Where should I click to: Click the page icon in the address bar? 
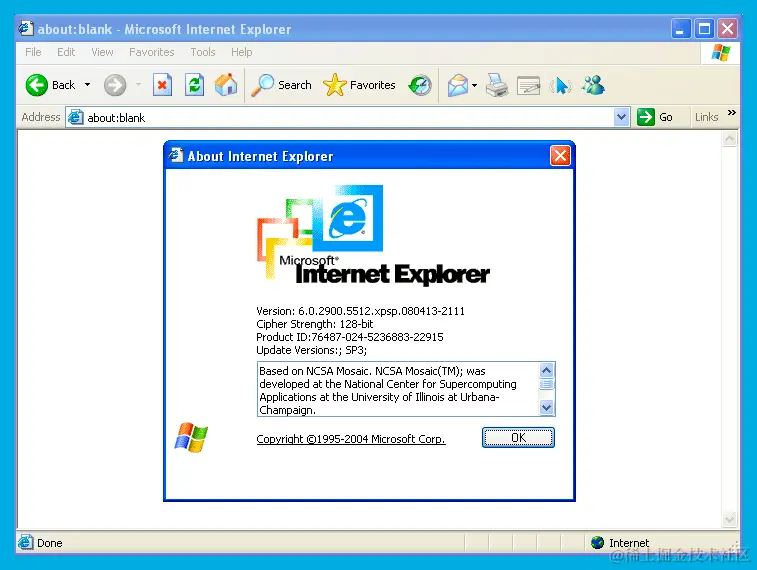[75, 117]
